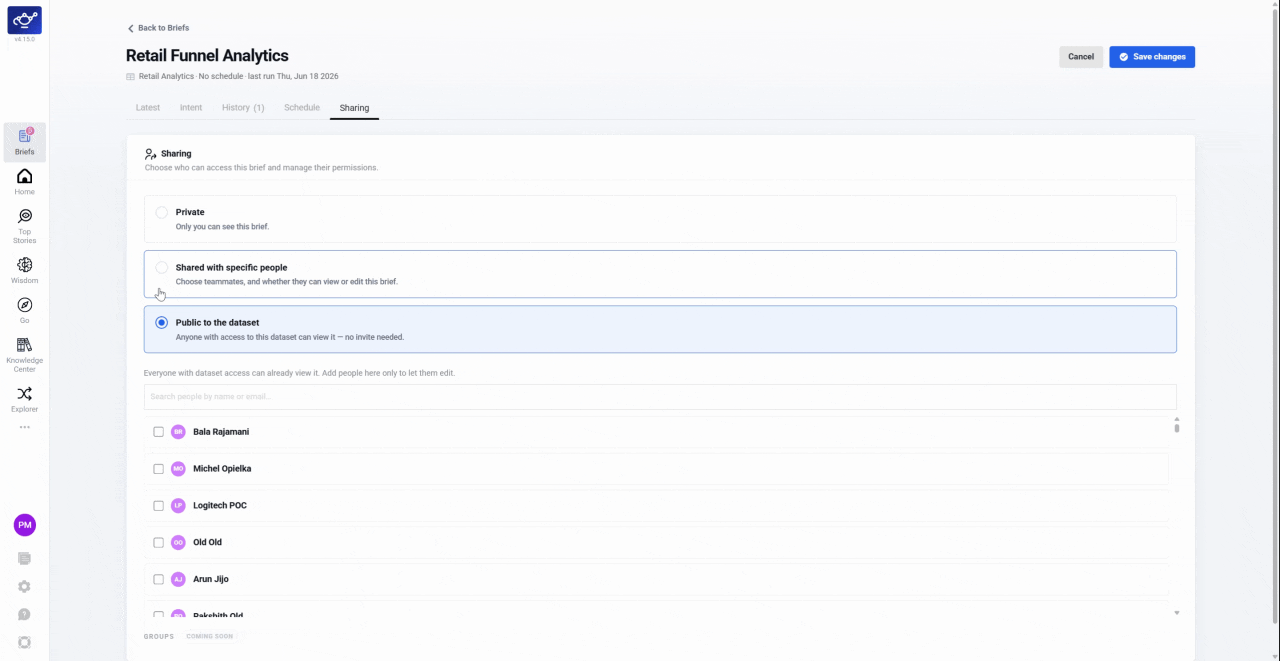Check the Bala Rajamani checkbox
Screen dimensions: 1280x661
[158, 432]
